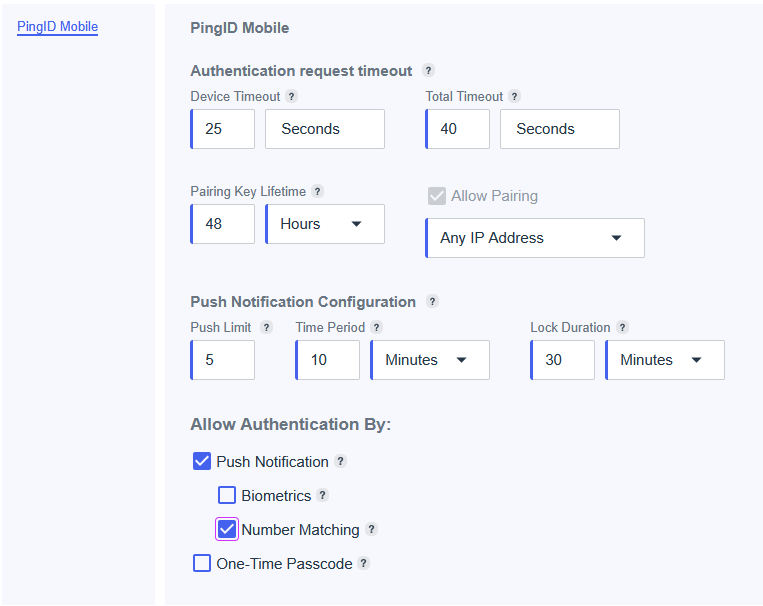Click help icon next to Push Limit
The height and width of the screenshot is (606, 763).
click(x=266, y=328)
